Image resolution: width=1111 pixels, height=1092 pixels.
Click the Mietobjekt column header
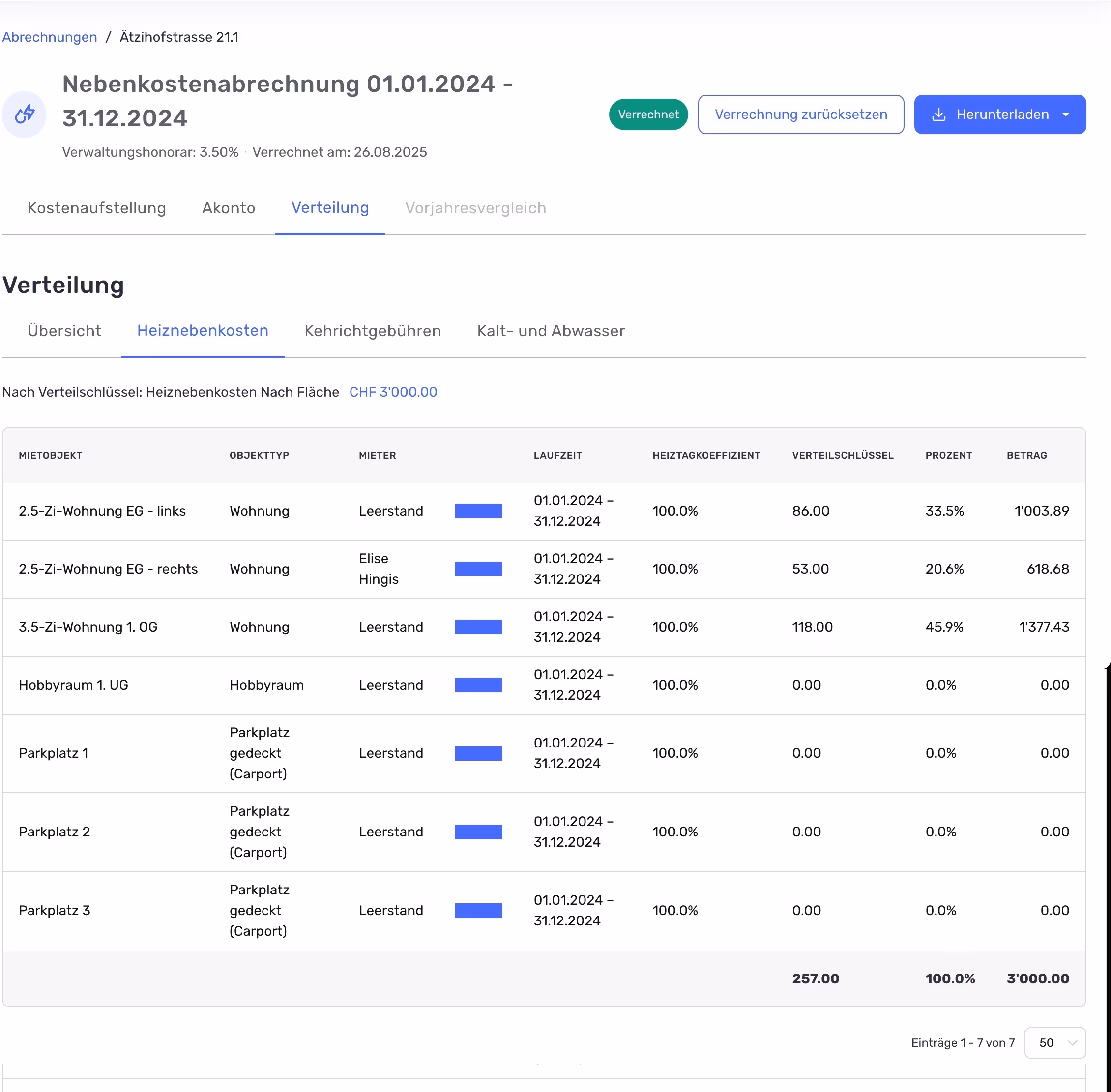(x=51, y=455)
